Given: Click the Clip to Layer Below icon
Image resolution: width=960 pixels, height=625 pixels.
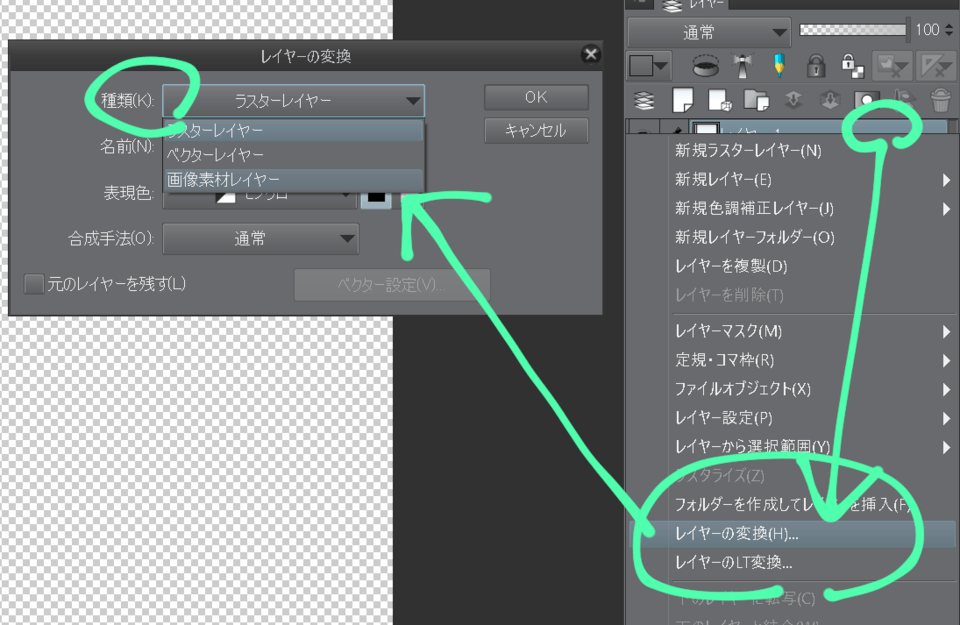Looking at the screenshot, I should click(x=706, y=66).
